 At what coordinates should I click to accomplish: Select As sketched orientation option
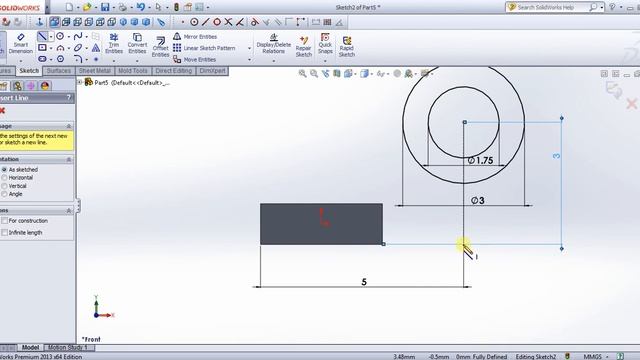coord(4,169)
